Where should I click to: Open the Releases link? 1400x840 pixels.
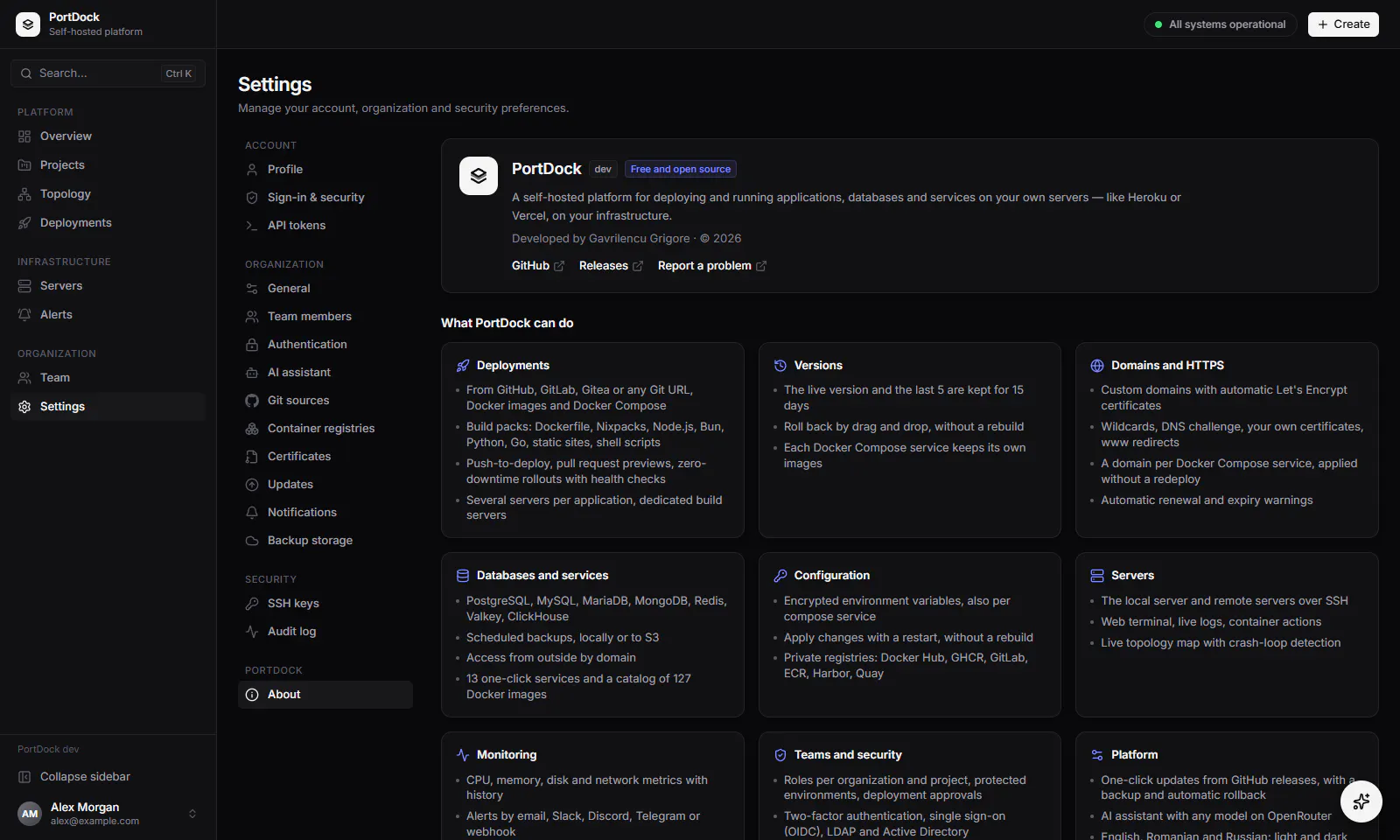(611, 266)
